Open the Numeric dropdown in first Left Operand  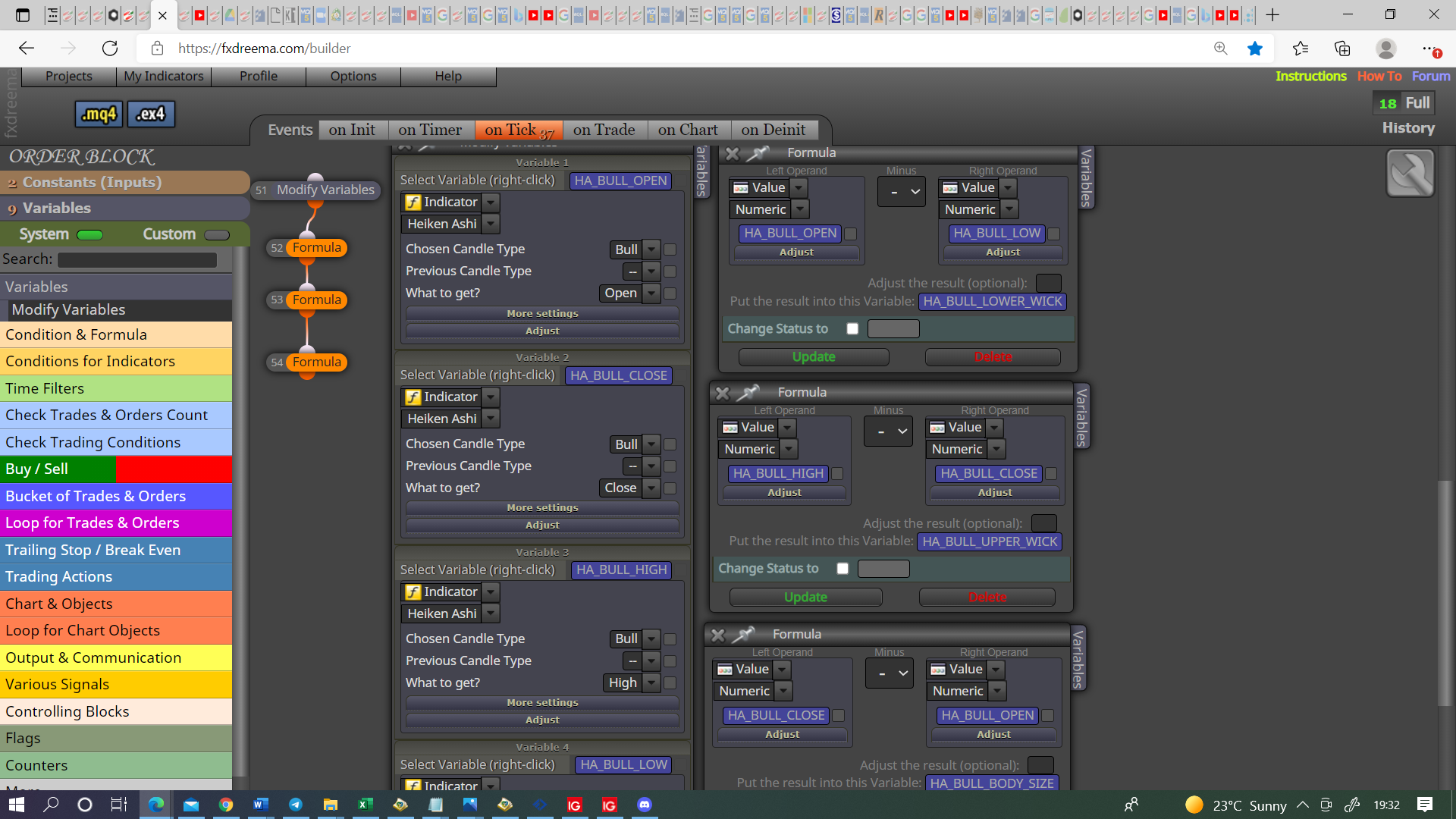tap(801, 209)
